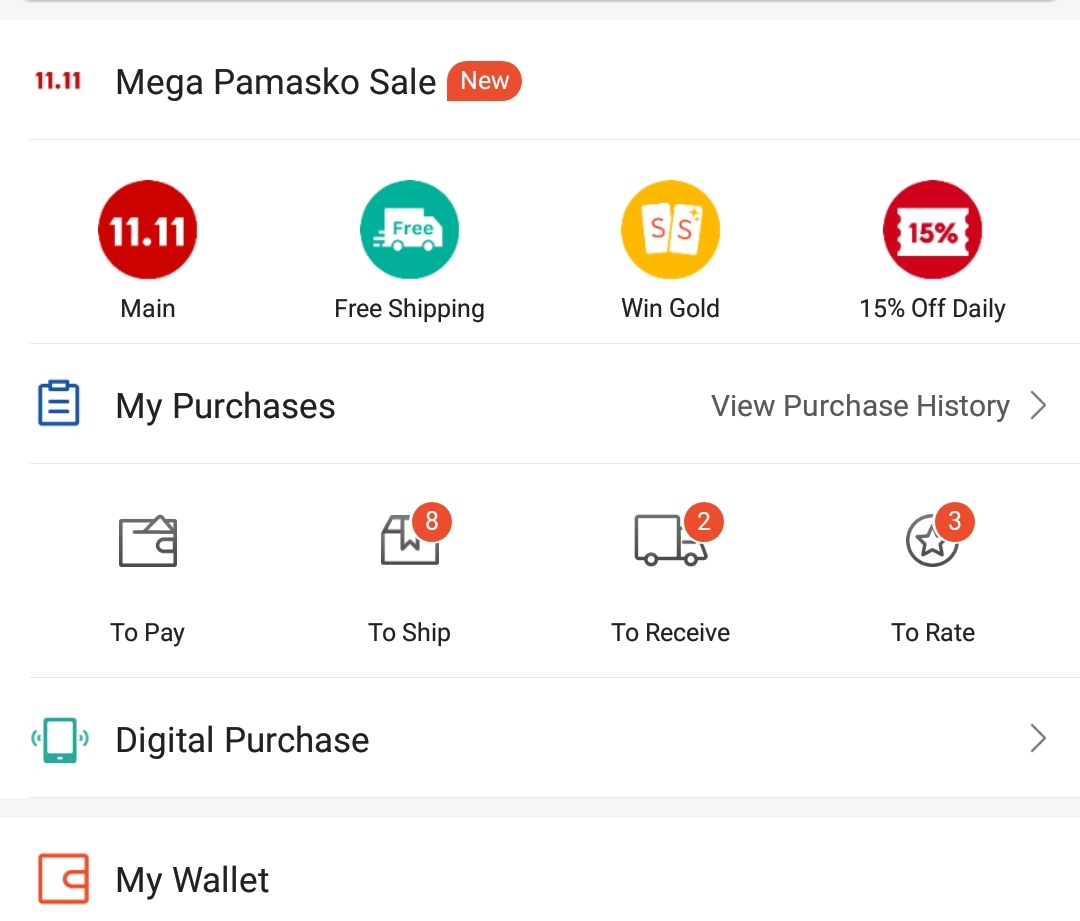Open the Mega Pamasko Sale section
Viewport: 1080px width, 921px height.
click(276, 82)
